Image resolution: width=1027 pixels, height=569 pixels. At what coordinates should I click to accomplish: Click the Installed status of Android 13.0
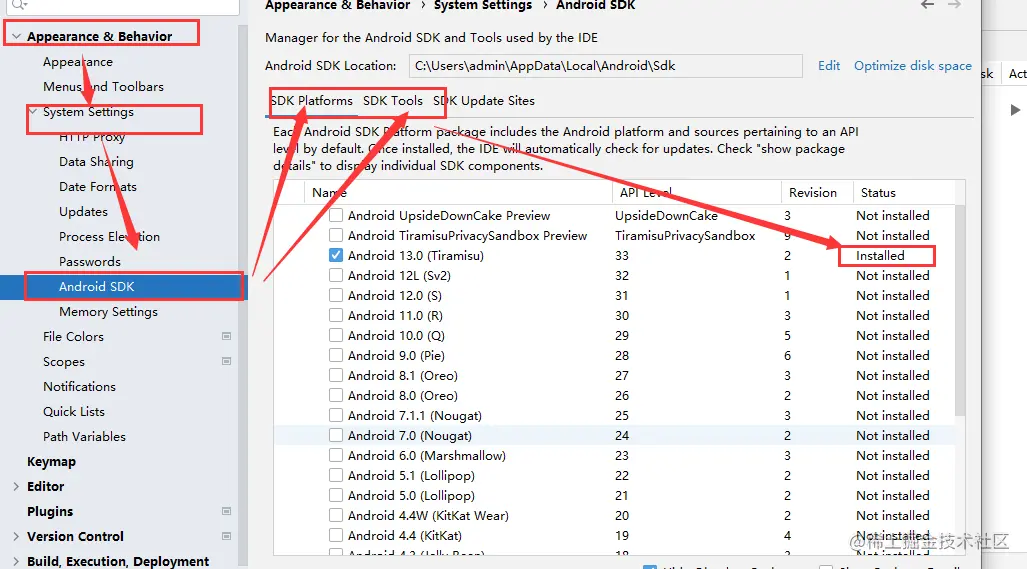coord(880,255)
